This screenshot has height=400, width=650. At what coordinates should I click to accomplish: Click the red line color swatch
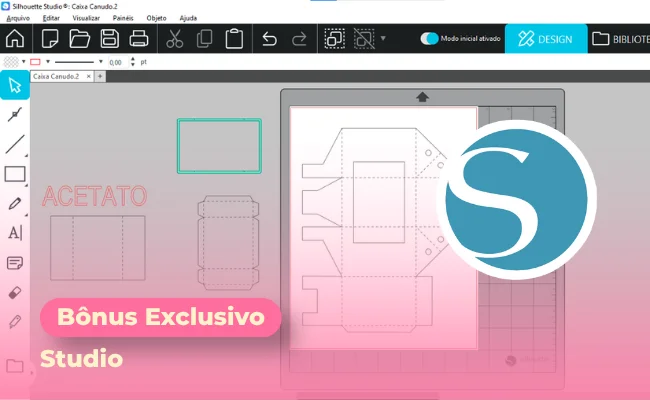(x=36, y=62)
